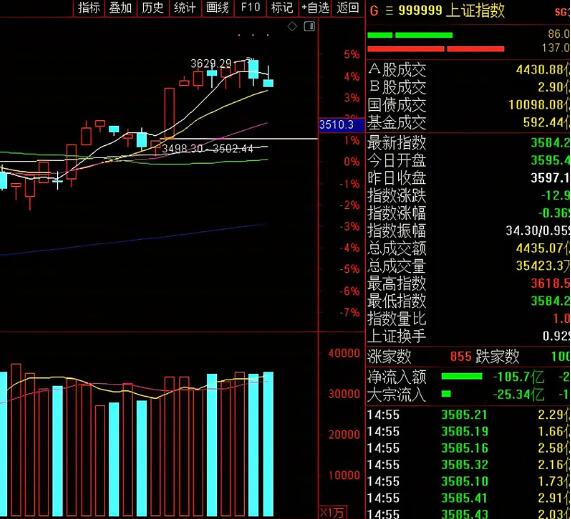Click the G icon before the stock code

374,11
